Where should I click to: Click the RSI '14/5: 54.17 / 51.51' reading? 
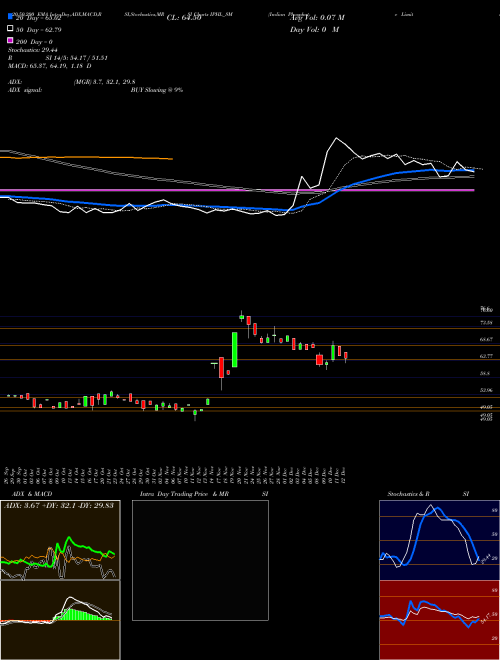[77, 58]
